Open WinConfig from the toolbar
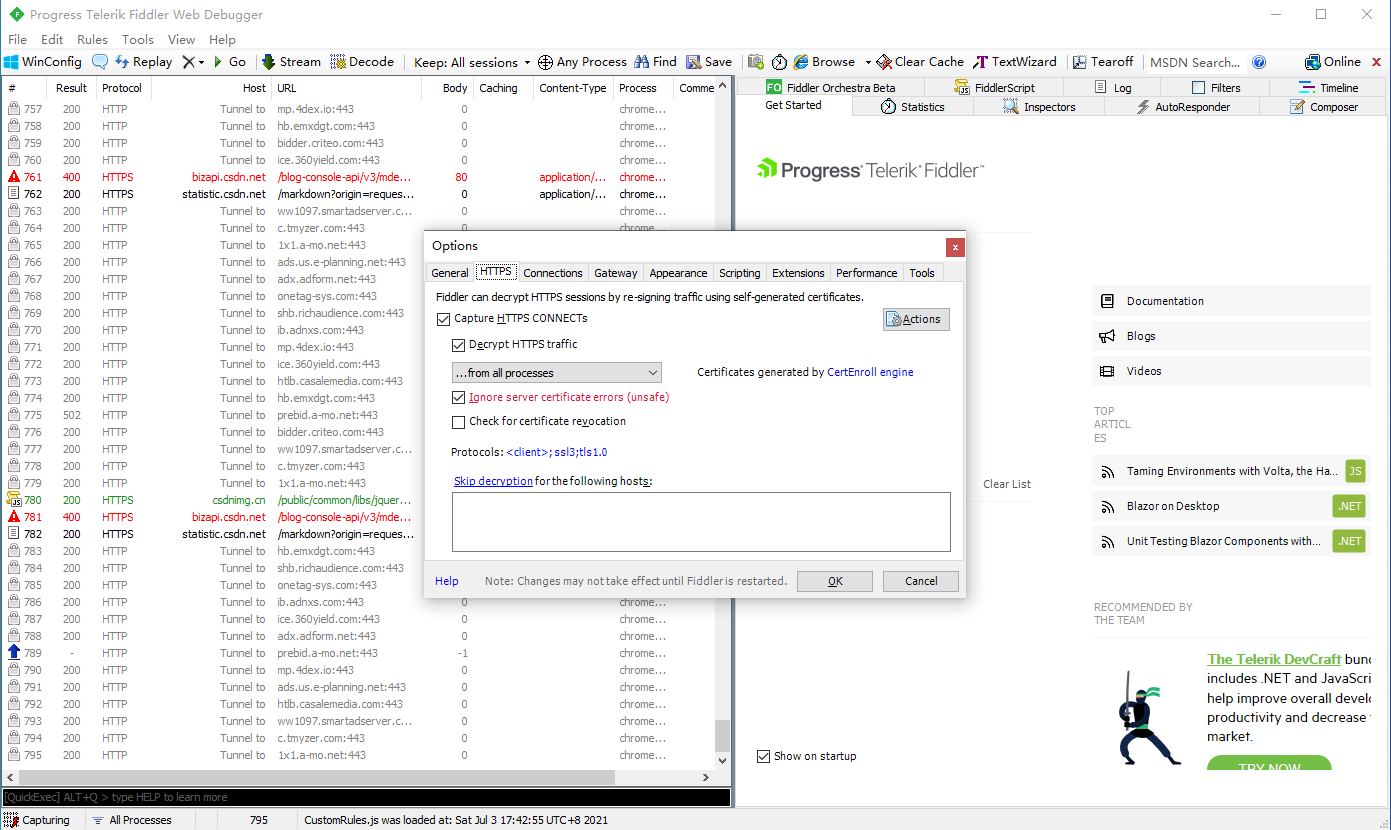The height and width of the screenshot is (830, 1391). (42, 62)
